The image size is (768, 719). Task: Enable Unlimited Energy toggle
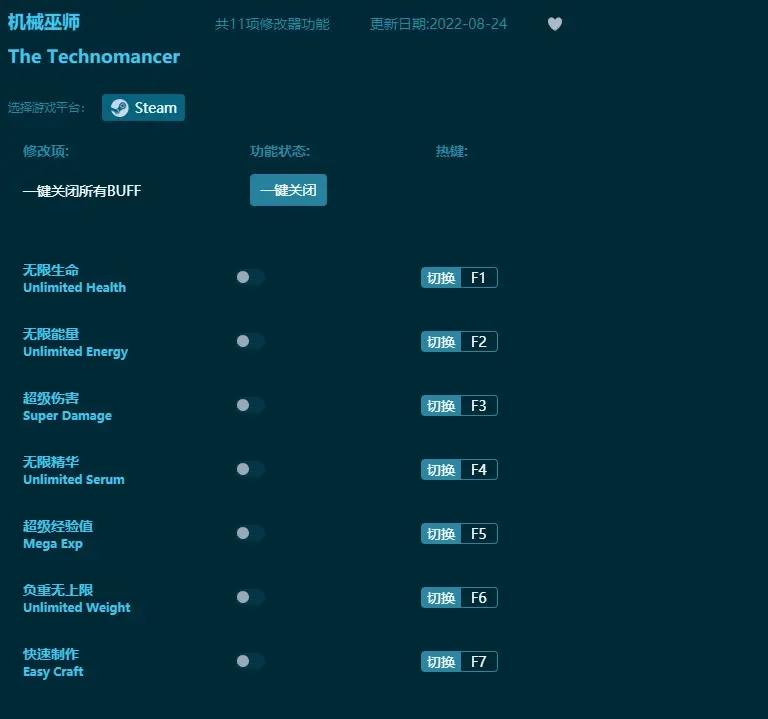(x=250, y=341)
